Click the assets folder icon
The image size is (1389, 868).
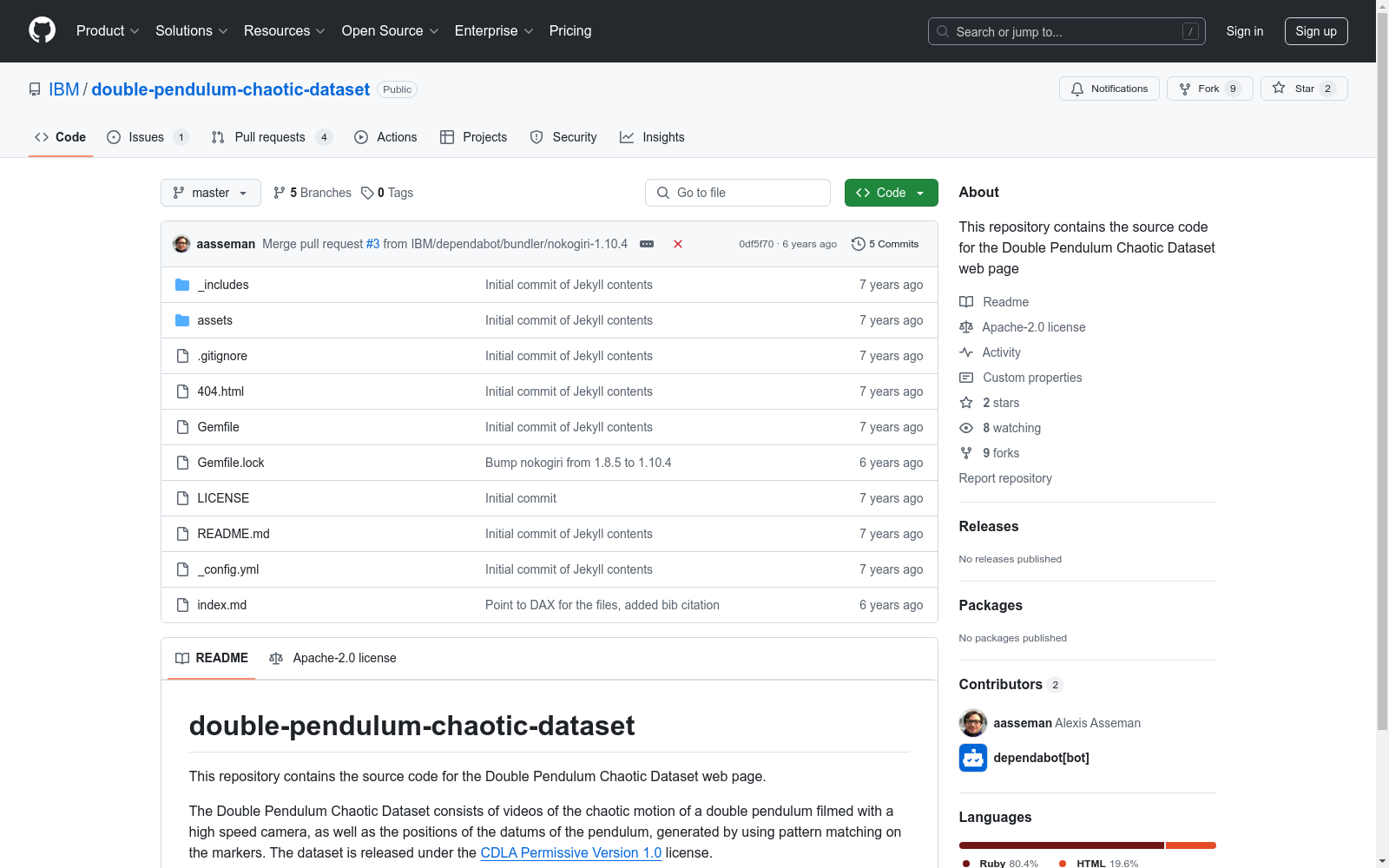coord(182,320)
